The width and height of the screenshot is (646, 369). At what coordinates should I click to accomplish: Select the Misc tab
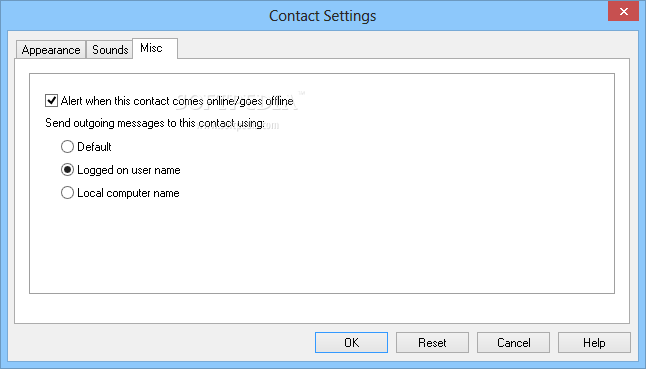(155, 48)
